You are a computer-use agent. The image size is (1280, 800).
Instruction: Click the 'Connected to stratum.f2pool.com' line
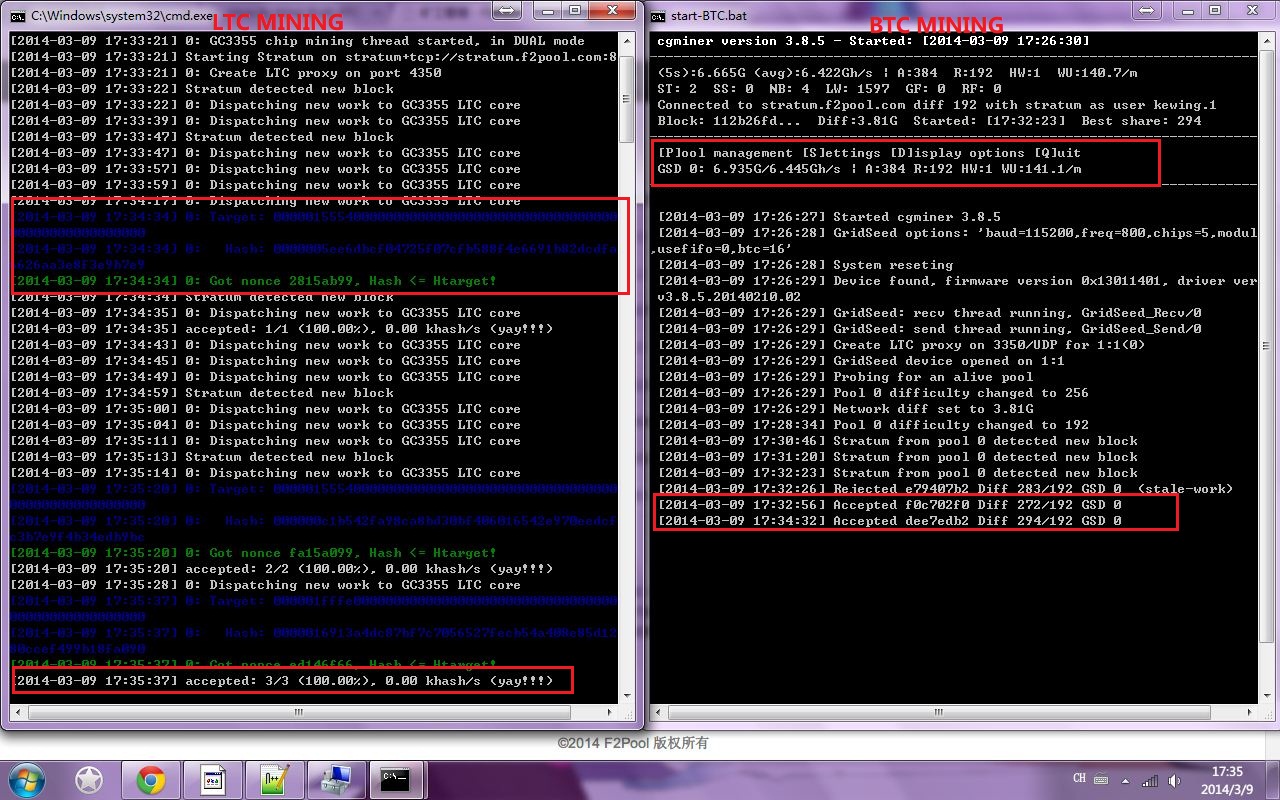click(x=937, y=105)
